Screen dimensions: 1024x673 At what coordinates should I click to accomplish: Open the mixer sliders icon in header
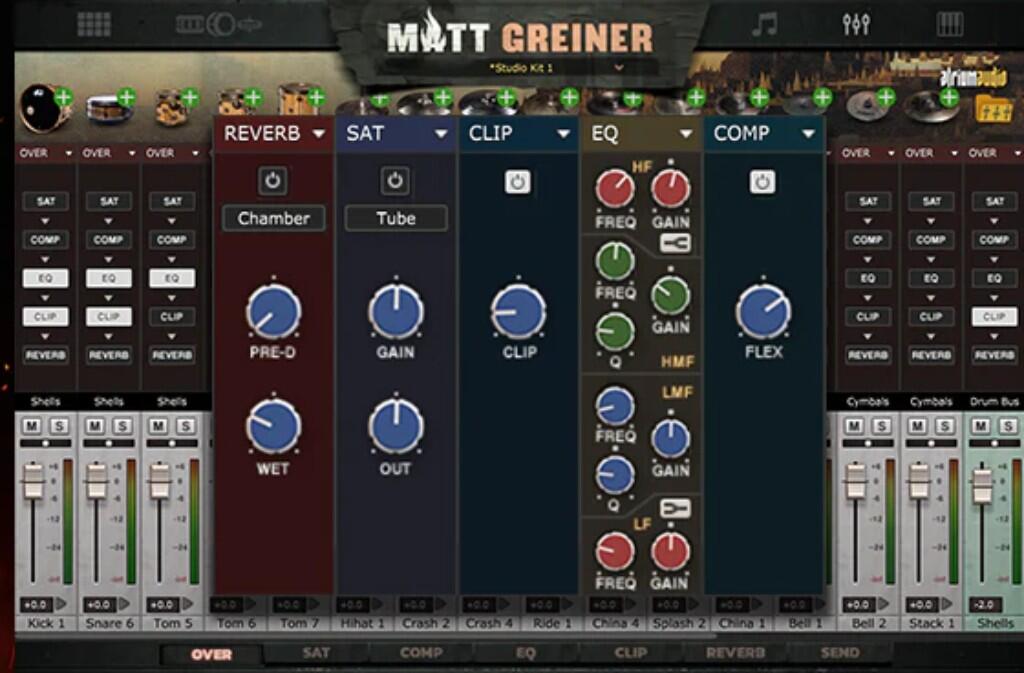856,25
